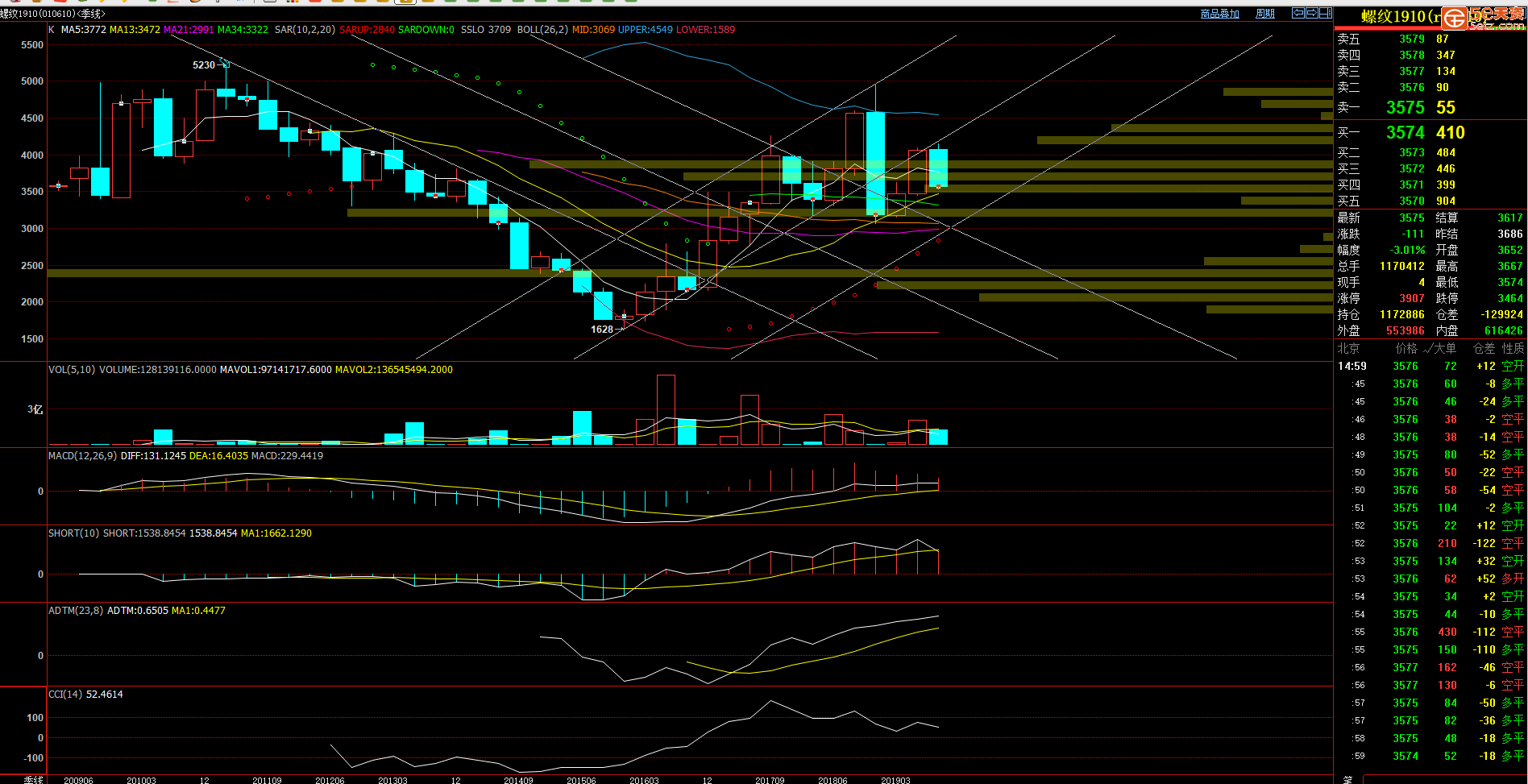Viewport: 1528px width, 784px height.
Task: Click the 卖五 ask row at 3579
Action: [1431, 39]
